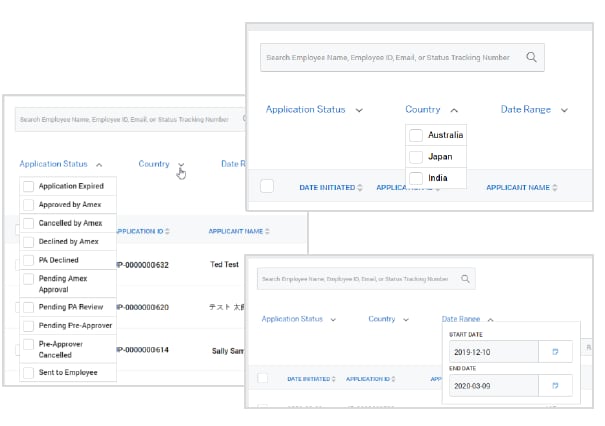
Task: Check the PA Declined filter
Action: coord(28,260)
